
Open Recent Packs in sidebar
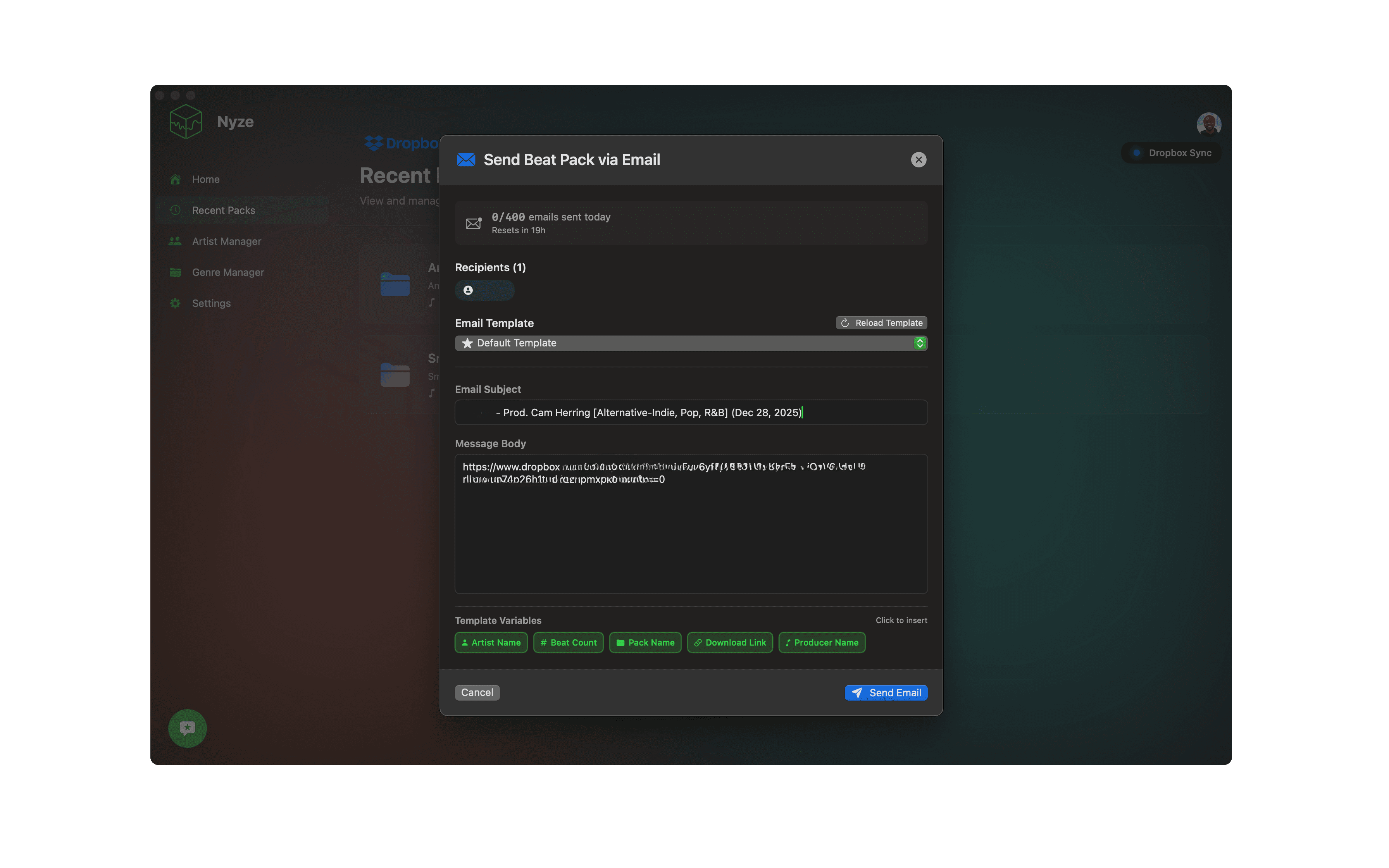(x=224, y=210)
